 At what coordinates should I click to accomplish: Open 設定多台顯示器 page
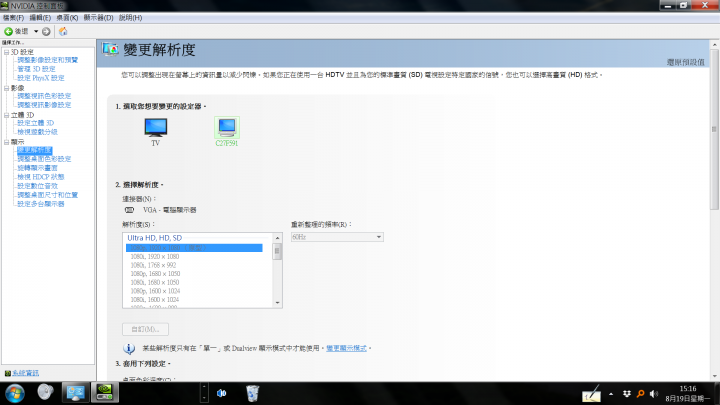point(40,204)
